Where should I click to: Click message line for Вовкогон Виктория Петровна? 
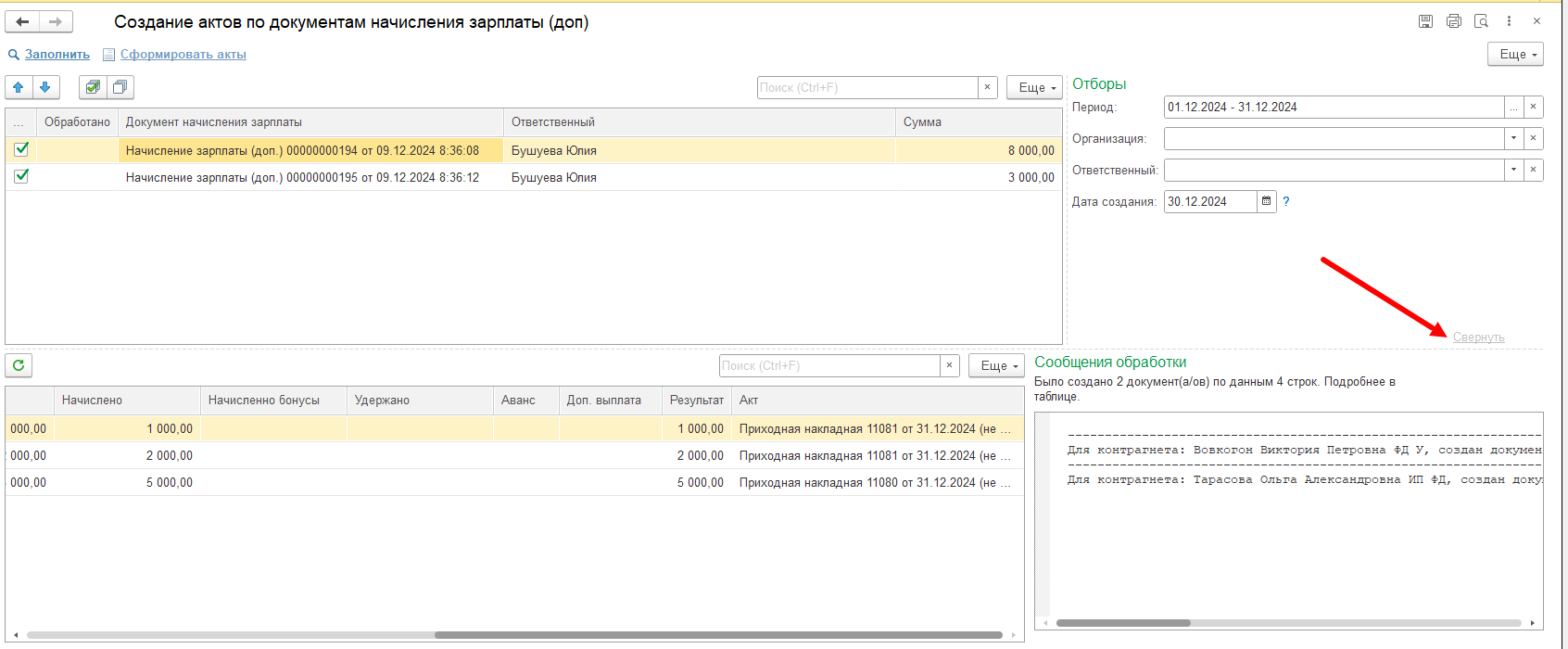click(1305, 450)
